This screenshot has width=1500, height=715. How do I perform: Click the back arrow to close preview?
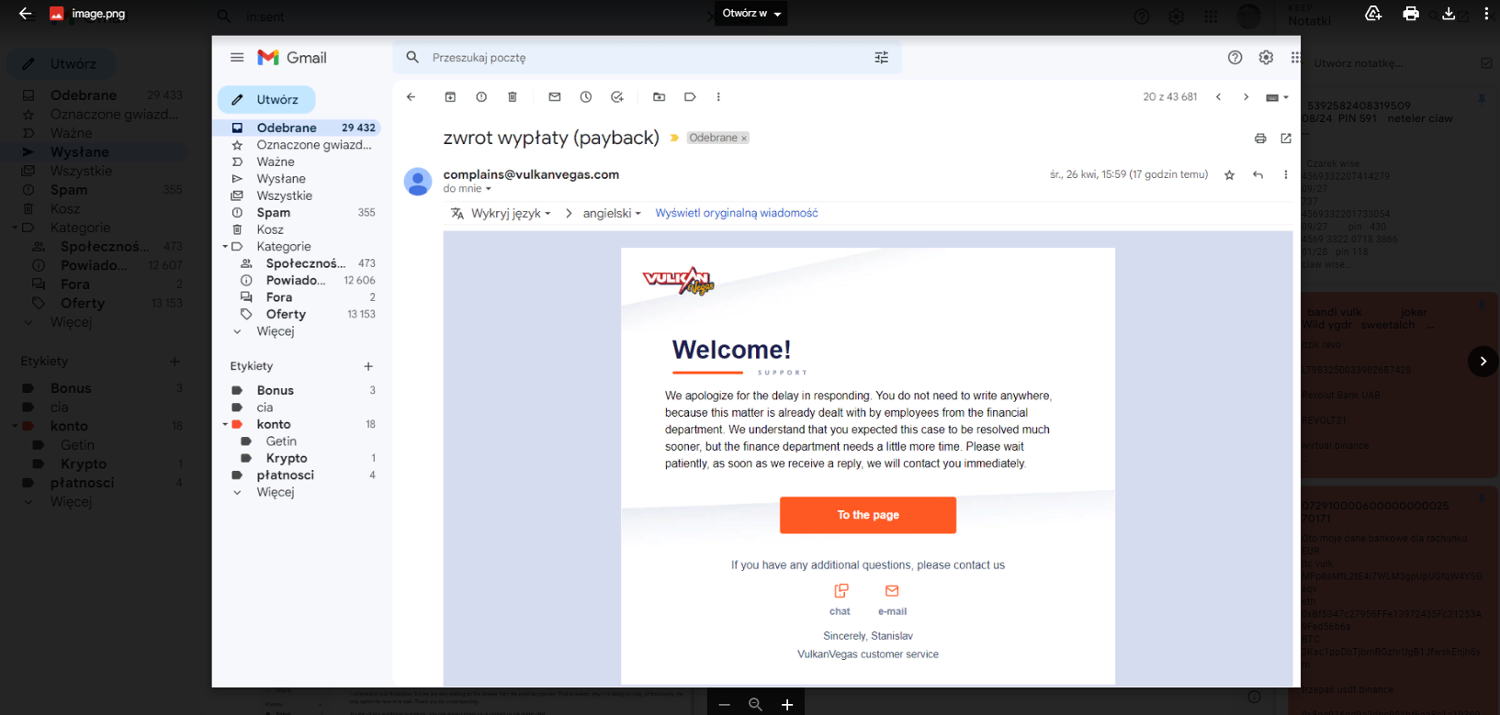pyautogui.click(x=25, y=14)
